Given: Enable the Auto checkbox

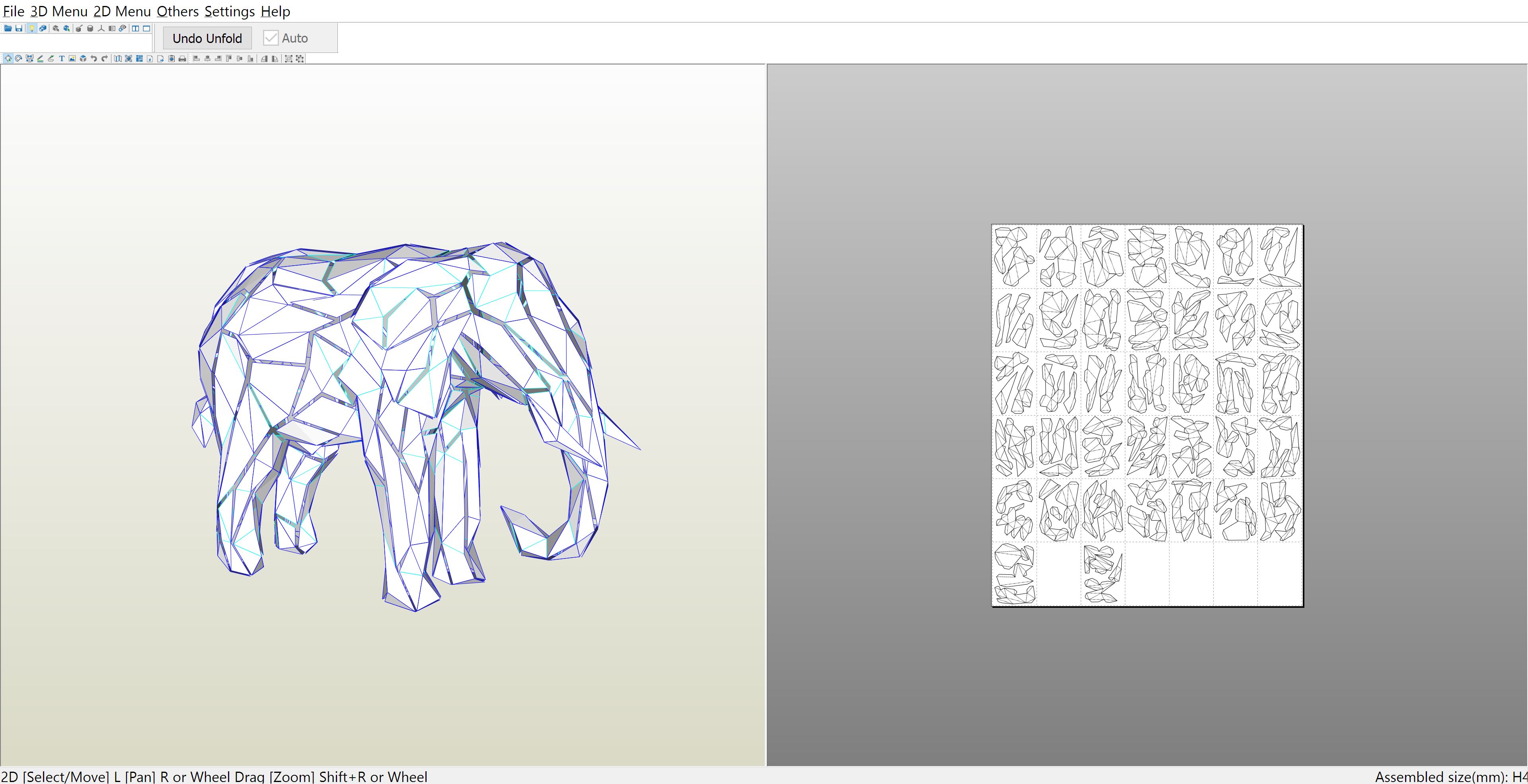Looking at the screenshot, I should (271, 38).
